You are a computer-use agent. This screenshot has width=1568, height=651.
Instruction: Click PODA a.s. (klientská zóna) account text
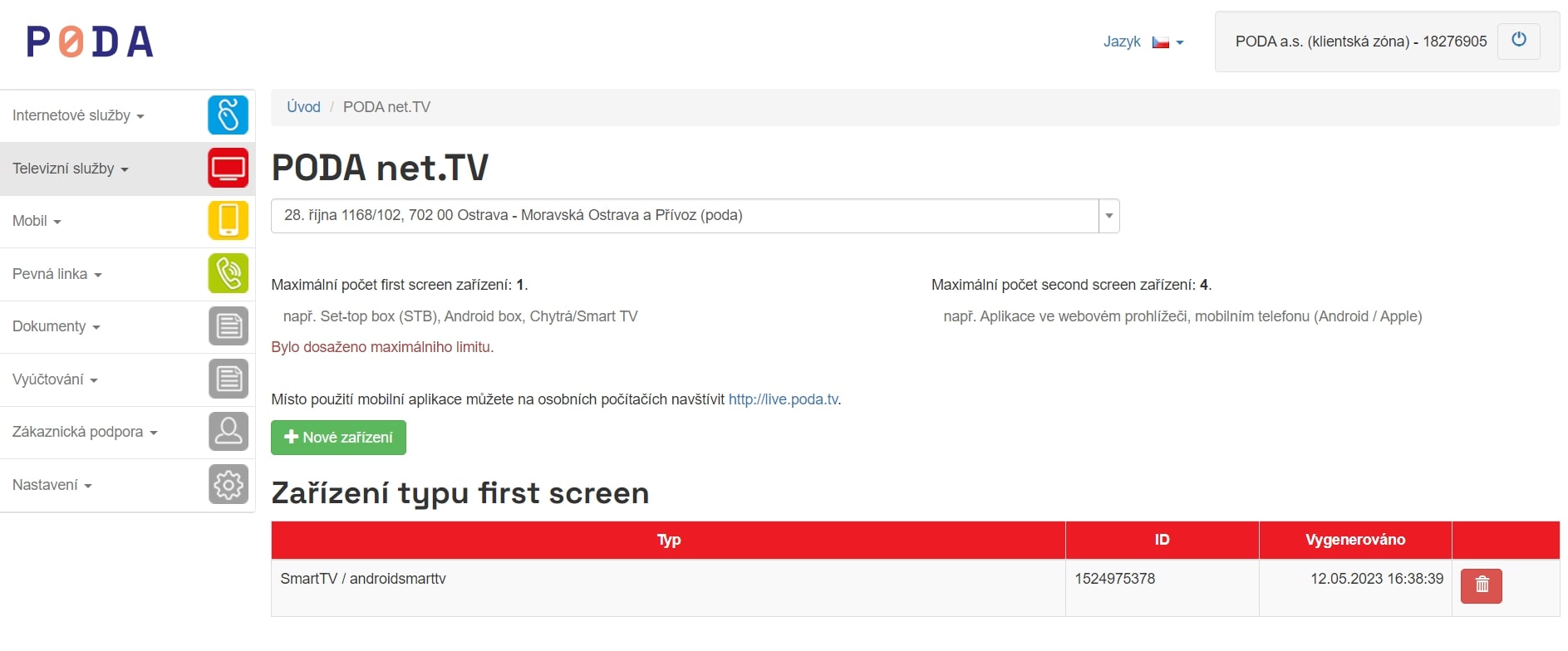point(1361,42)
